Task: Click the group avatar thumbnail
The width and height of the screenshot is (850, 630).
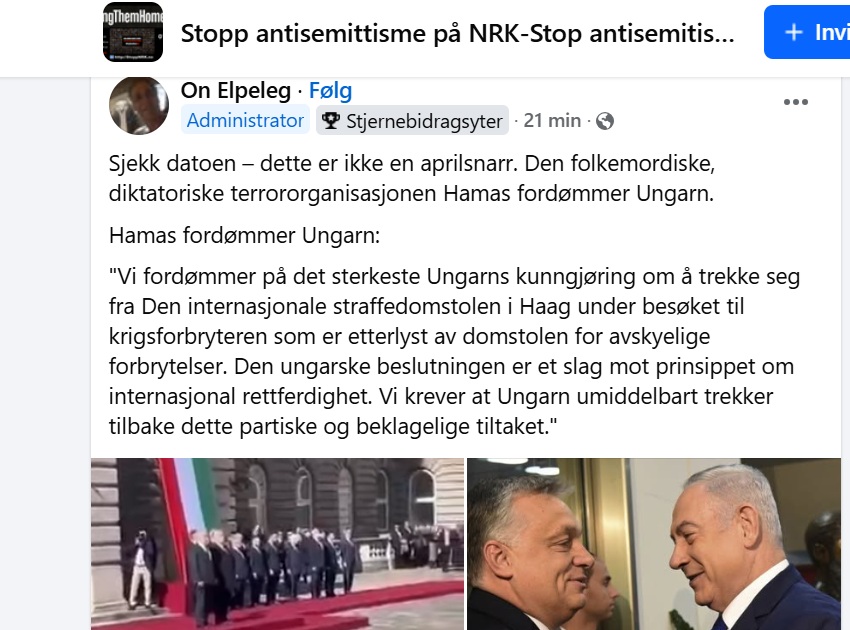Action: [133, 32]
